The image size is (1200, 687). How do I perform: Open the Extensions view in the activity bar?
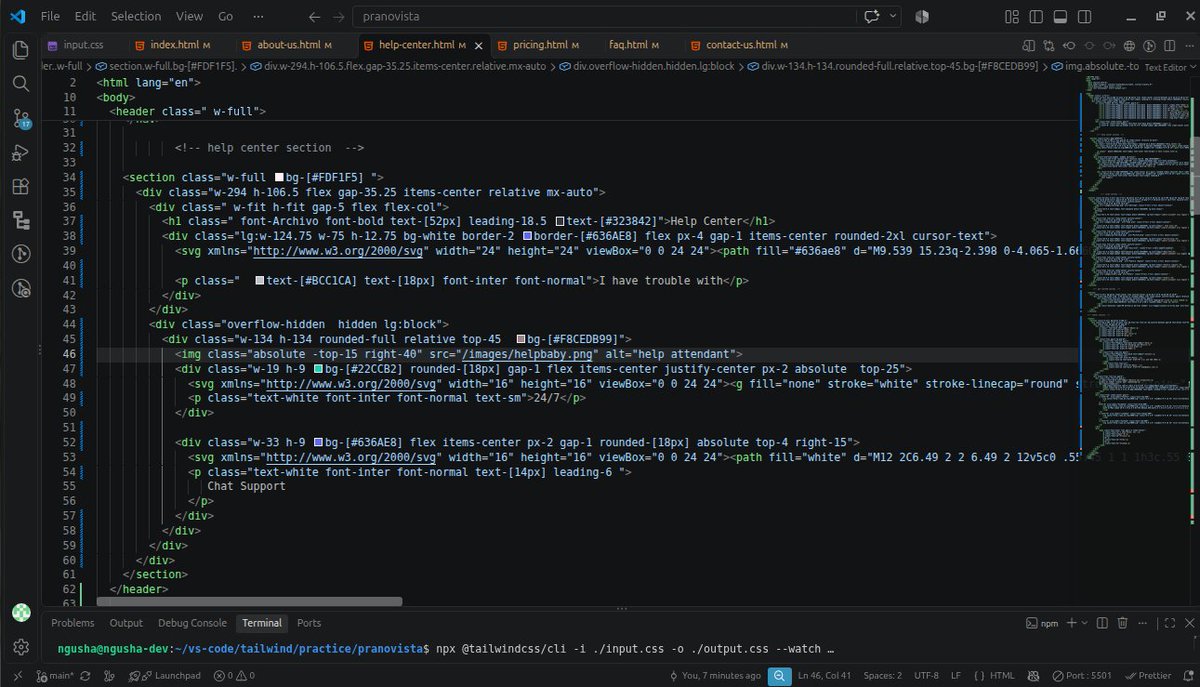[20, 187]
